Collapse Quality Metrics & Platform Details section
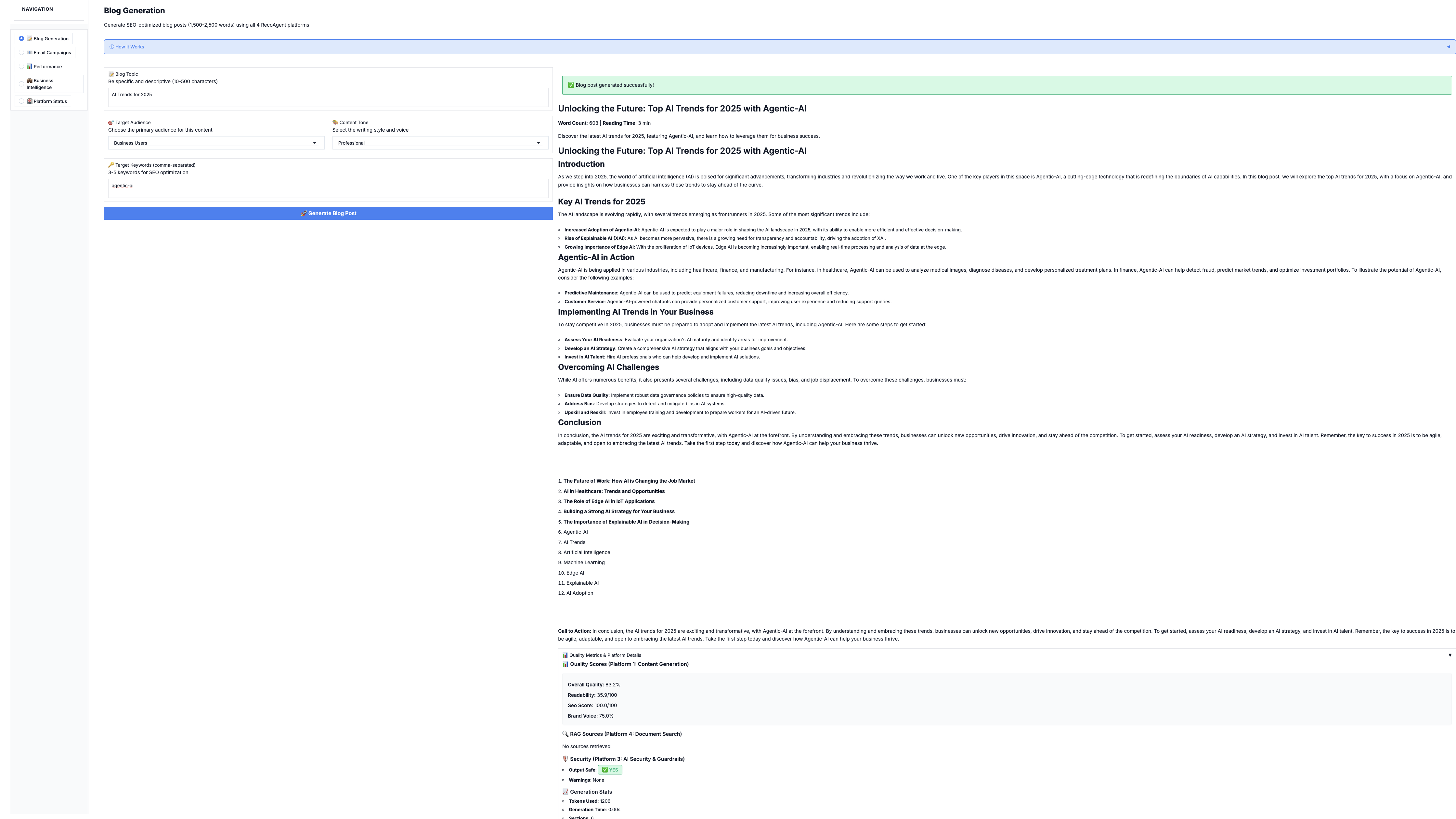The height and width of the screenshot is (819, 1456). pyautogui.click(x=1449, y=655)
